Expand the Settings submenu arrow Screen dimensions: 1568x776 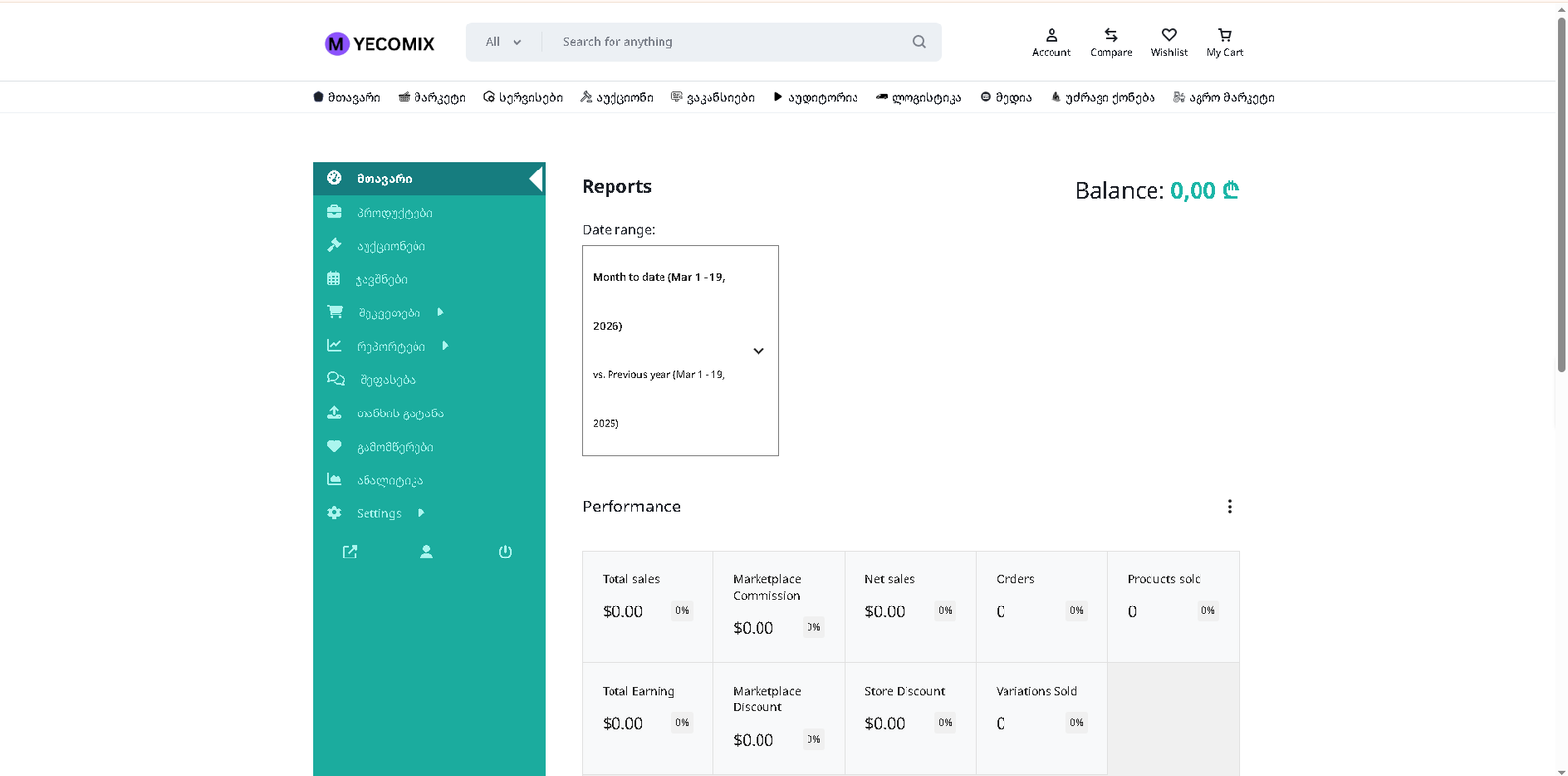tap(421, 512)
